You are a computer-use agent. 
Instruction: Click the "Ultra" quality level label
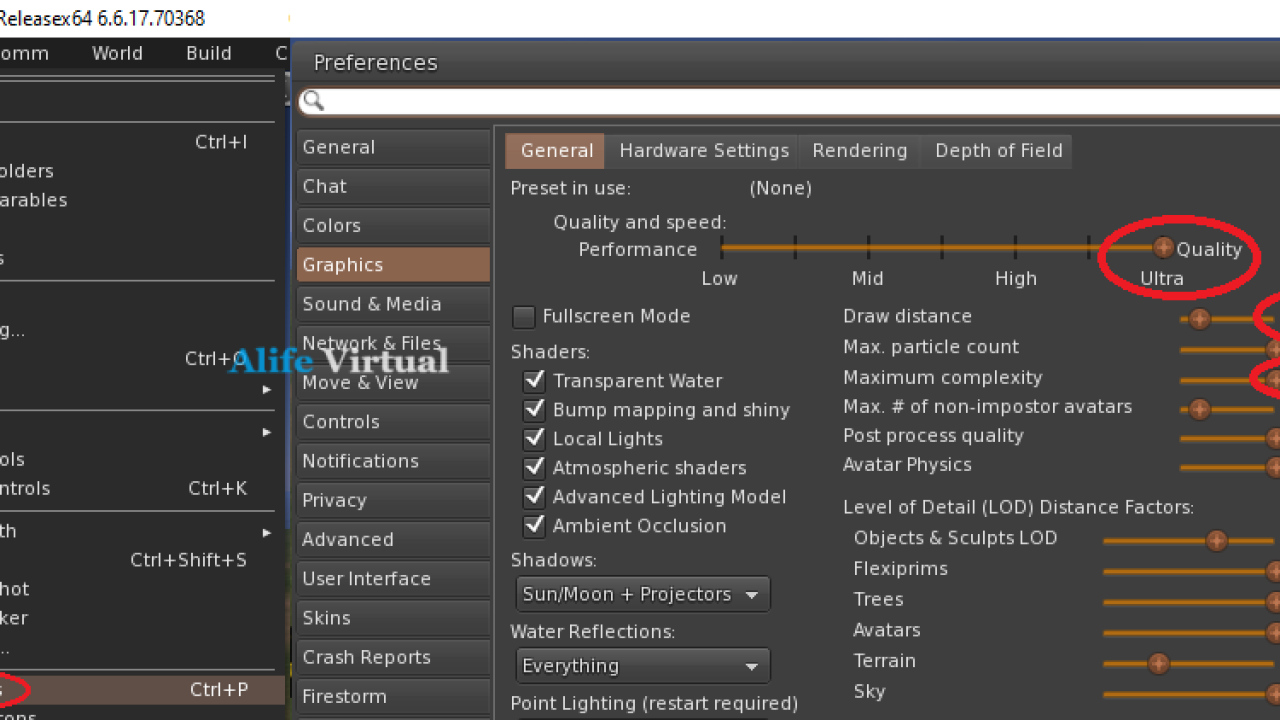[x=1162, y=279]
